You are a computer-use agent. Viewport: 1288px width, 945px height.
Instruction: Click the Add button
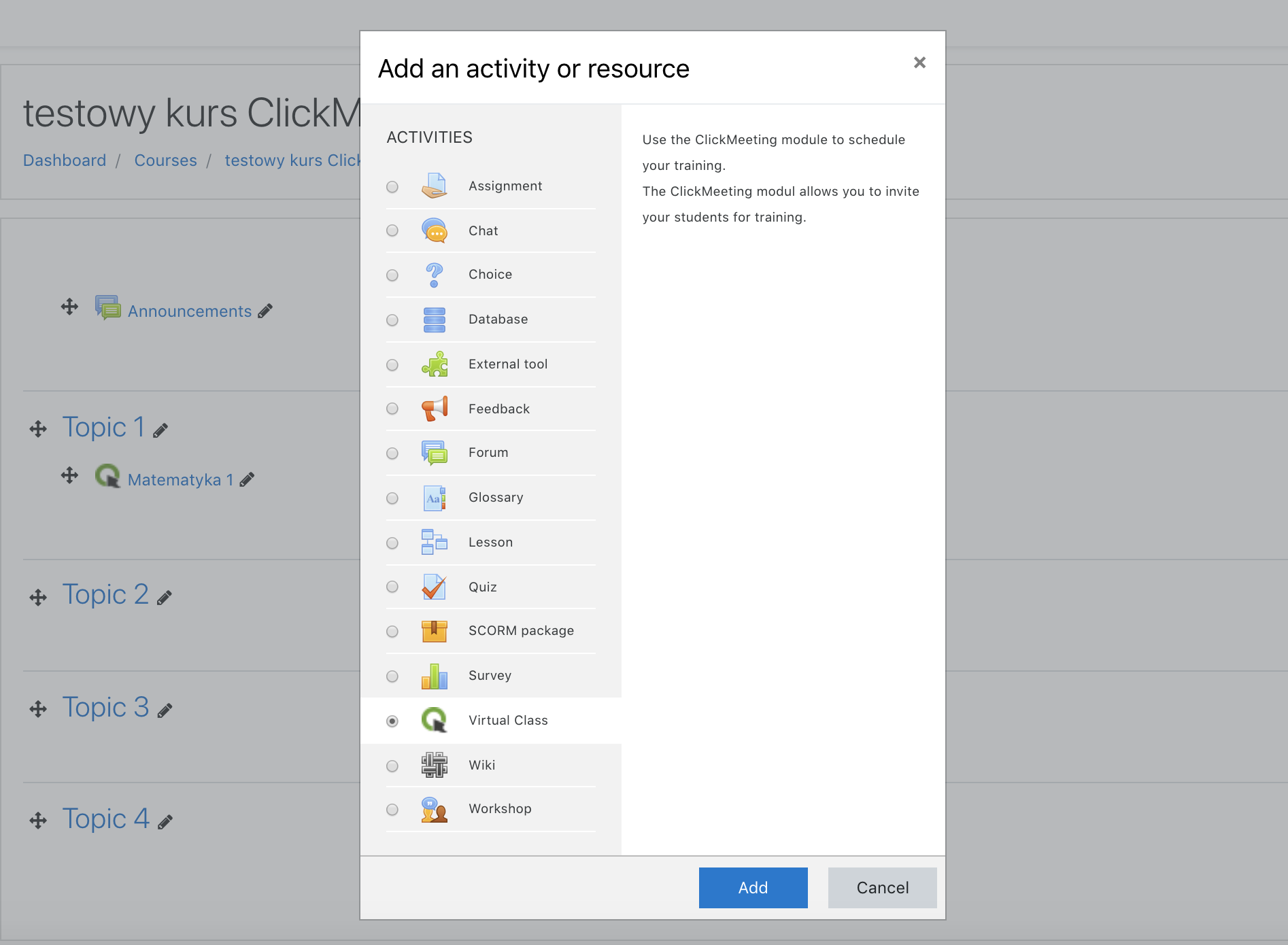pos(753,888)
